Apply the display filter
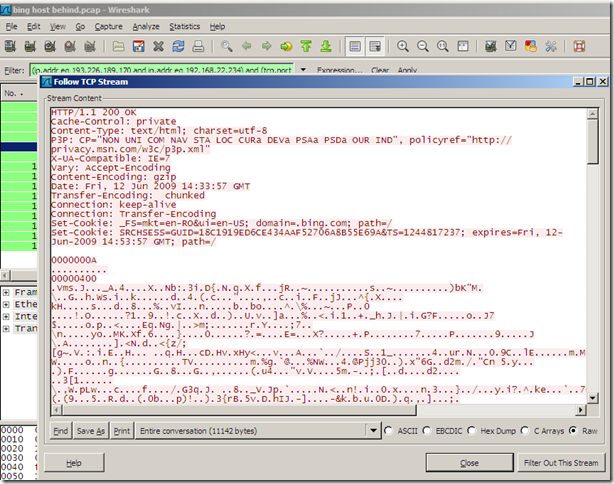614x484 pixels. click(x=407, y=70)
